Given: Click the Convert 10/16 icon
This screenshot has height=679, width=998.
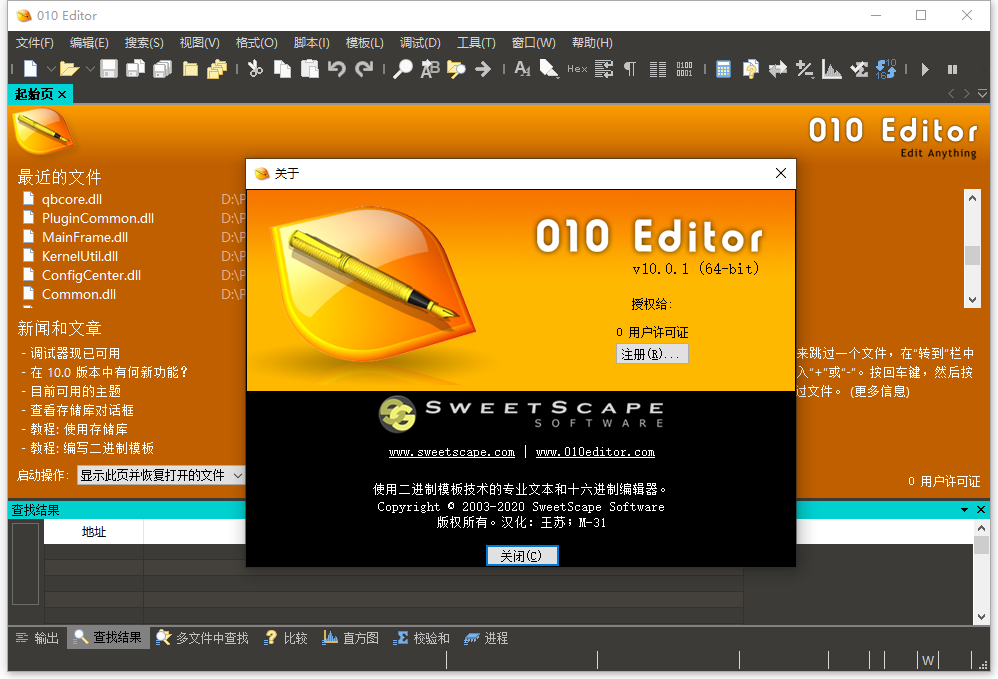Looking at the screenshot, I should point(886,69).
